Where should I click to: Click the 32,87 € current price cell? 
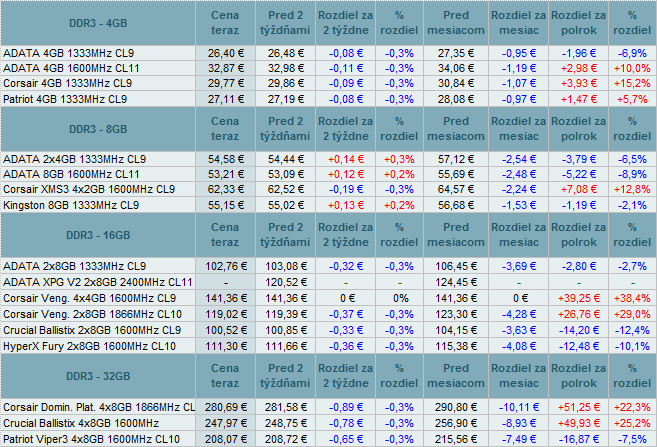226,68
